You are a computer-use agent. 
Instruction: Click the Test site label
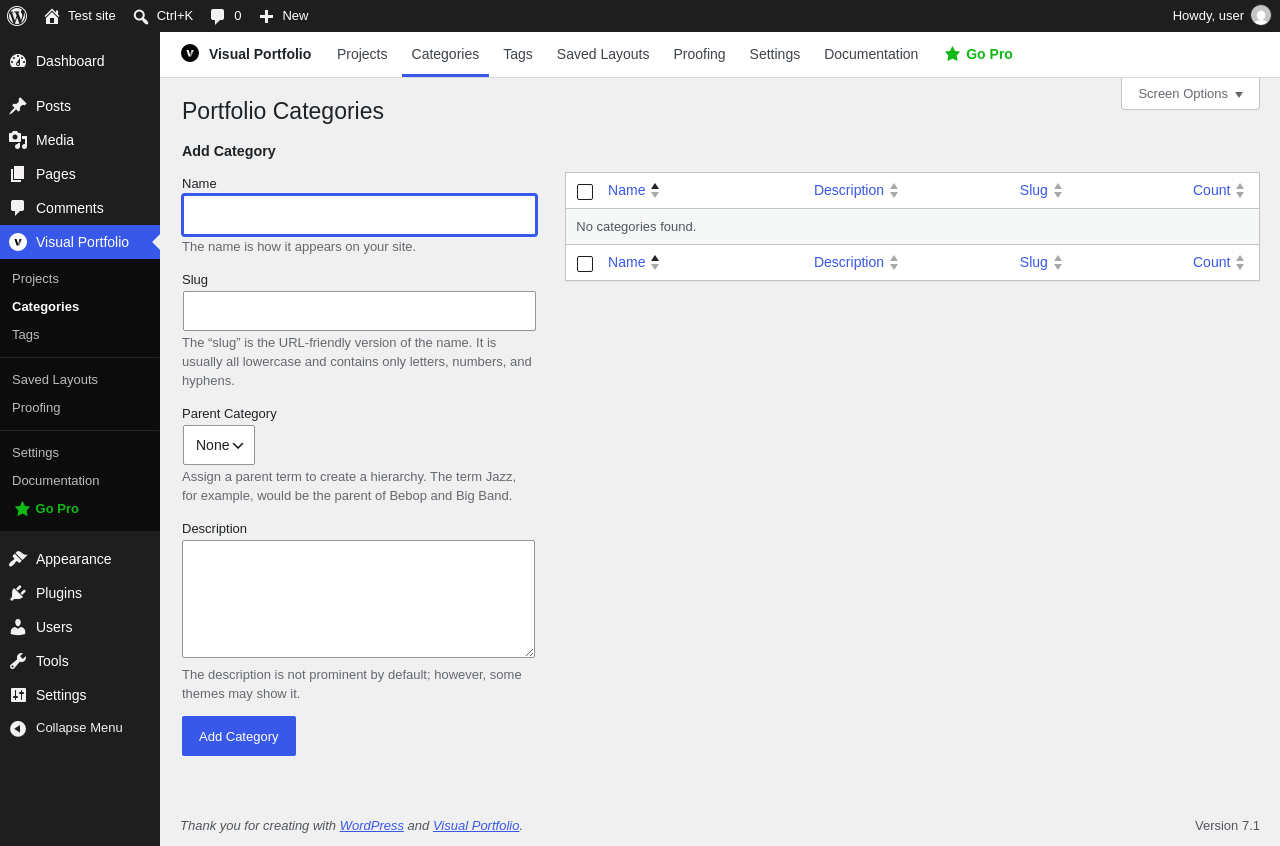pos(92,16)
